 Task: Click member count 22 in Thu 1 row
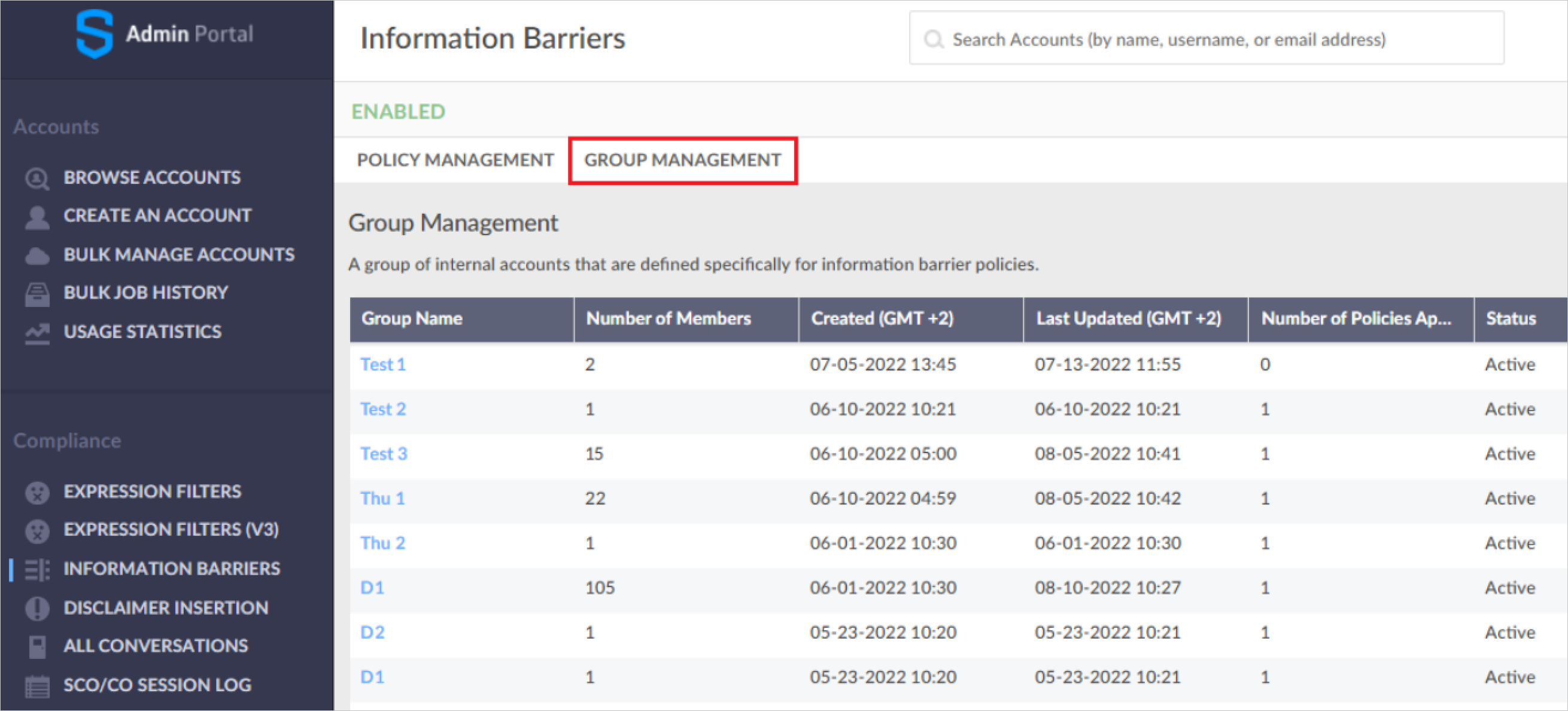point(595,499)
